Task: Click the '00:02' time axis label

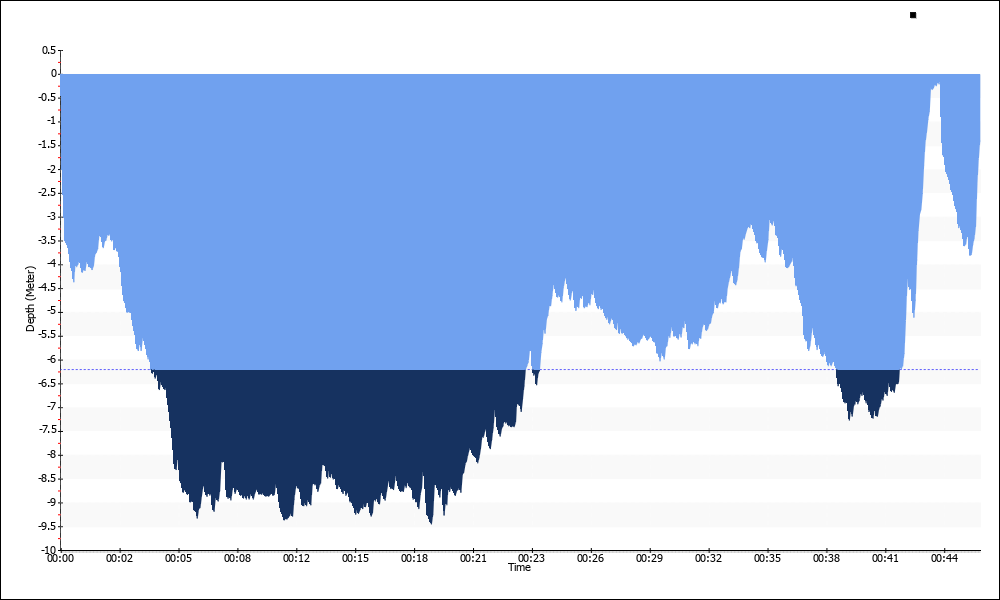Action: coord(119,559)
